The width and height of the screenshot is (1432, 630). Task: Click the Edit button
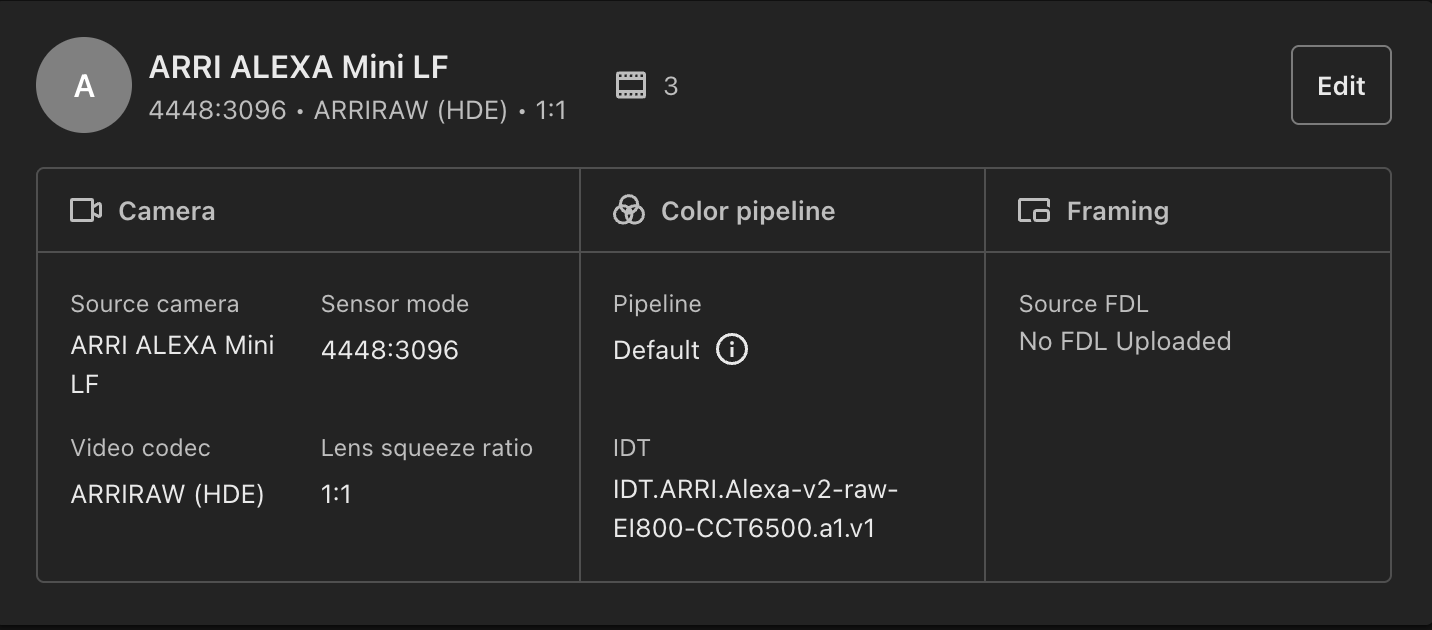pyautogui.click(x=1340, y=85)
